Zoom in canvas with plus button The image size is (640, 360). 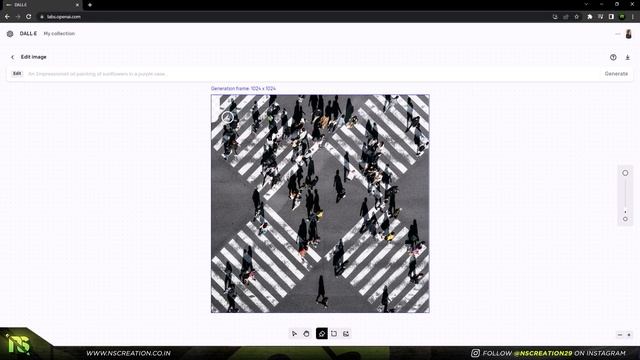click(x=629, y=335)
